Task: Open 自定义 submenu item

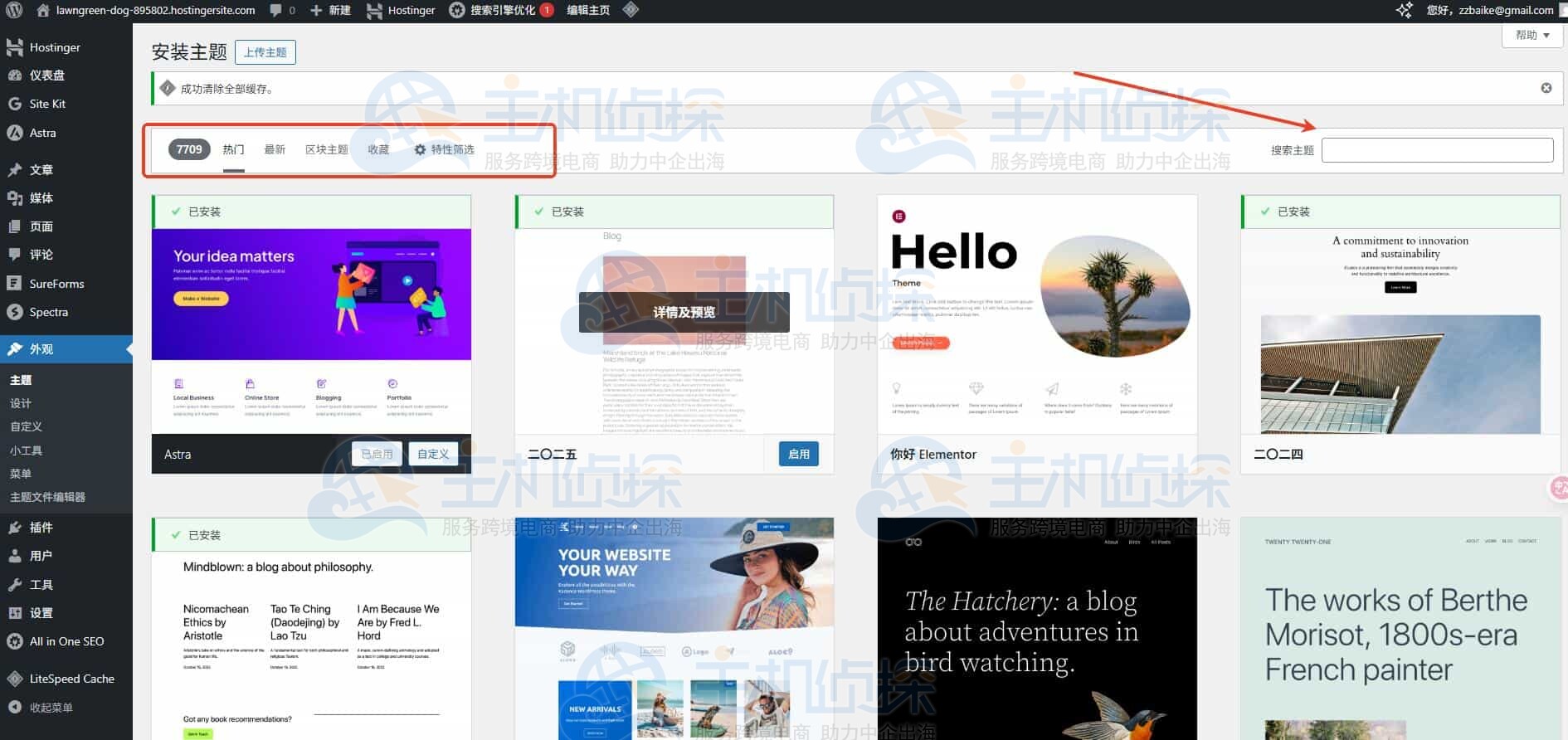Action: coord(26,426)
